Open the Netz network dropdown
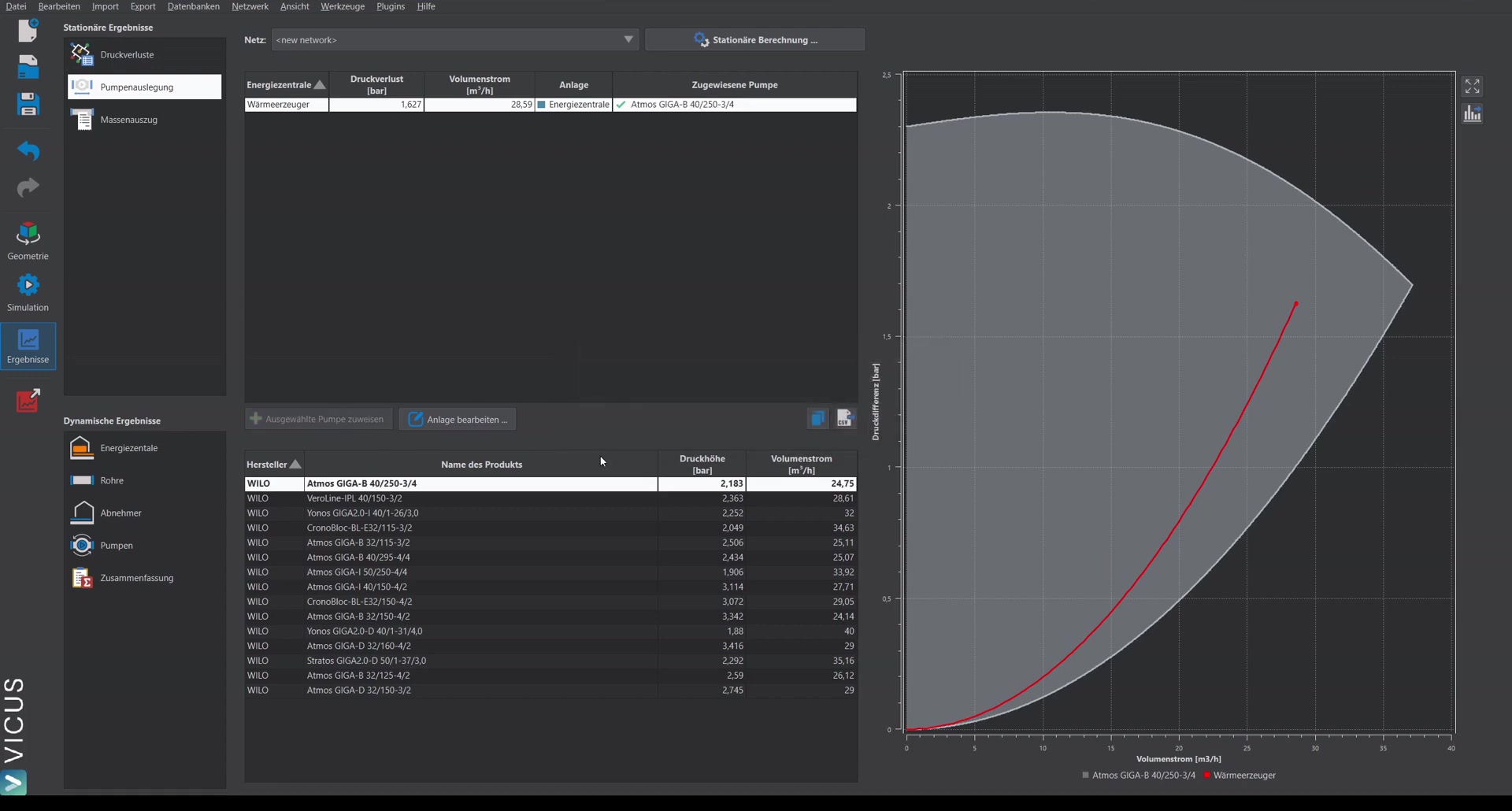This screenshot has width=1512, height=811. point(454,39)
